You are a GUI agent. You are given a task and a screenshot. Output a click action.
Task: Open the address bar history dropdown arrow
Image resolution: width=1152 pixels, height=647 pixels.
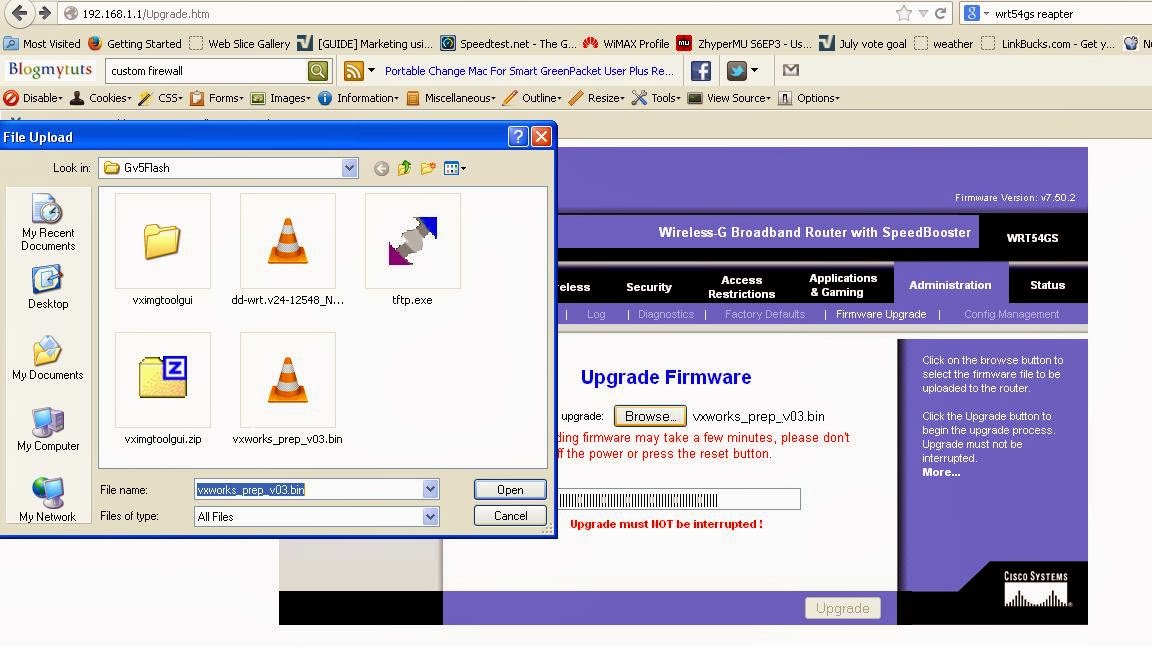tap(923, 13)
